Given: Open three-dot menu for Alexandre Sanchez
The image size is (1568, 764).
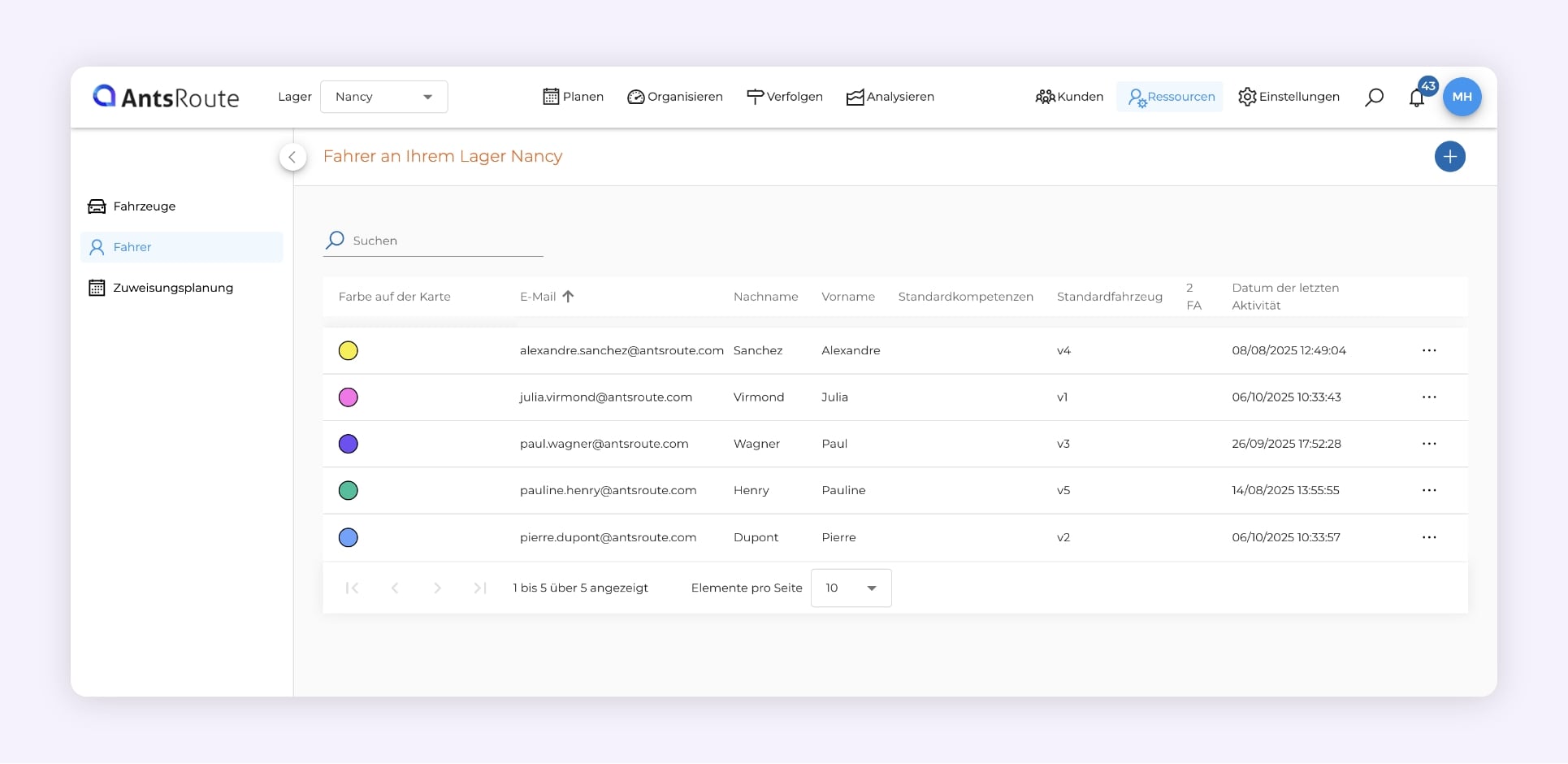Looking at the screenshot, I should point(1429,350).
